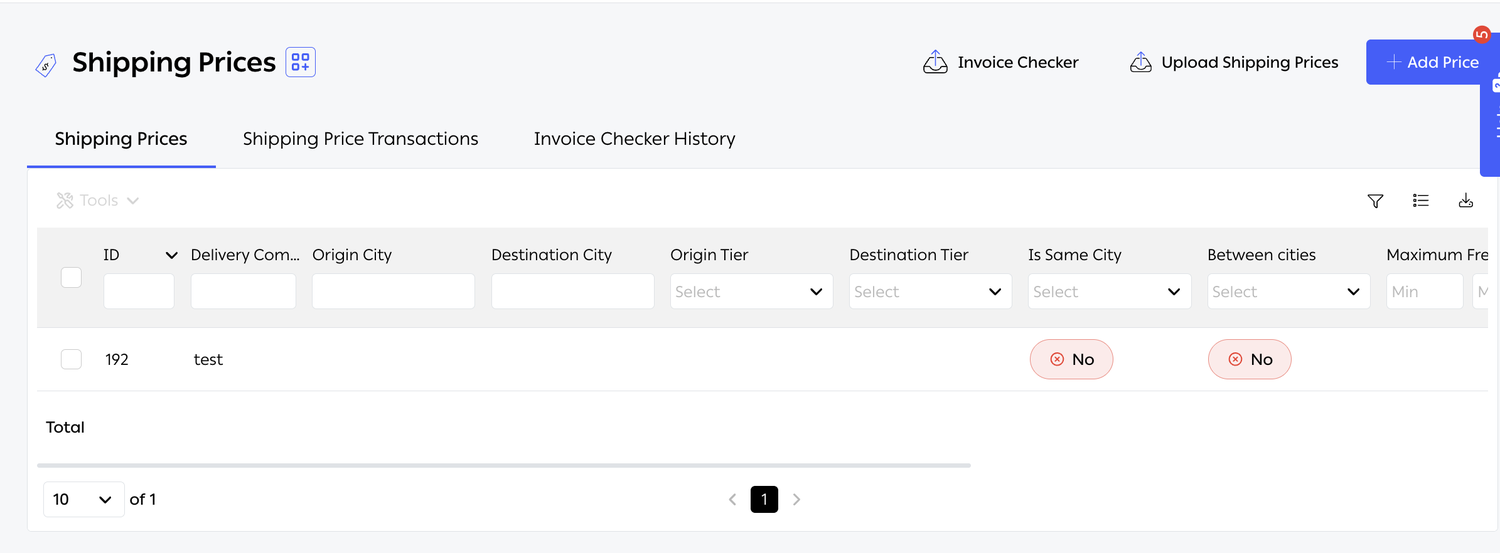1500x553 pixels.
Task: Click the delivery company cell 'test'
Action: [208, 359]
